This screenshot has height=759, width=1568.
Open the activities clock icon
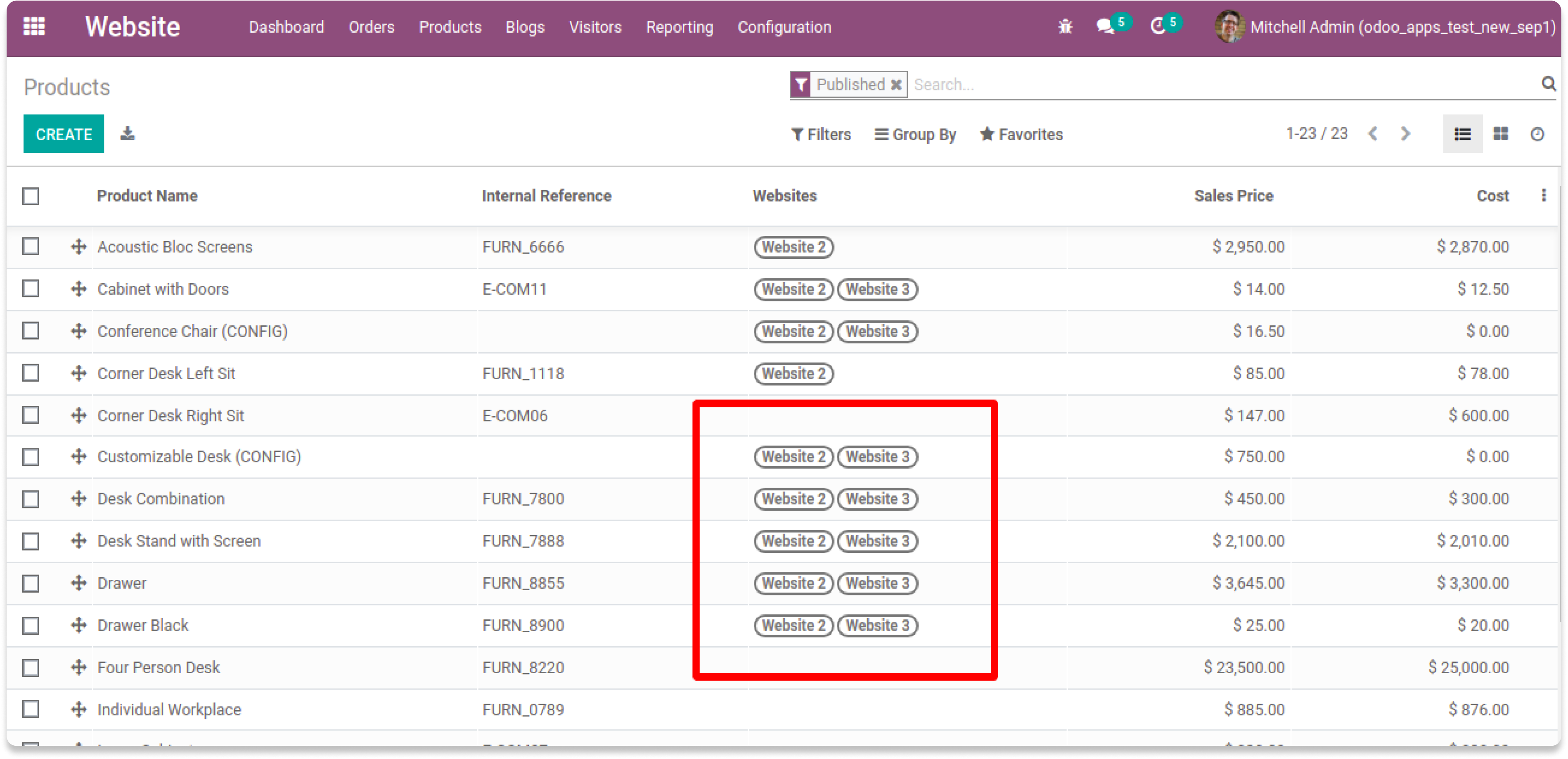coord(1158,27)
